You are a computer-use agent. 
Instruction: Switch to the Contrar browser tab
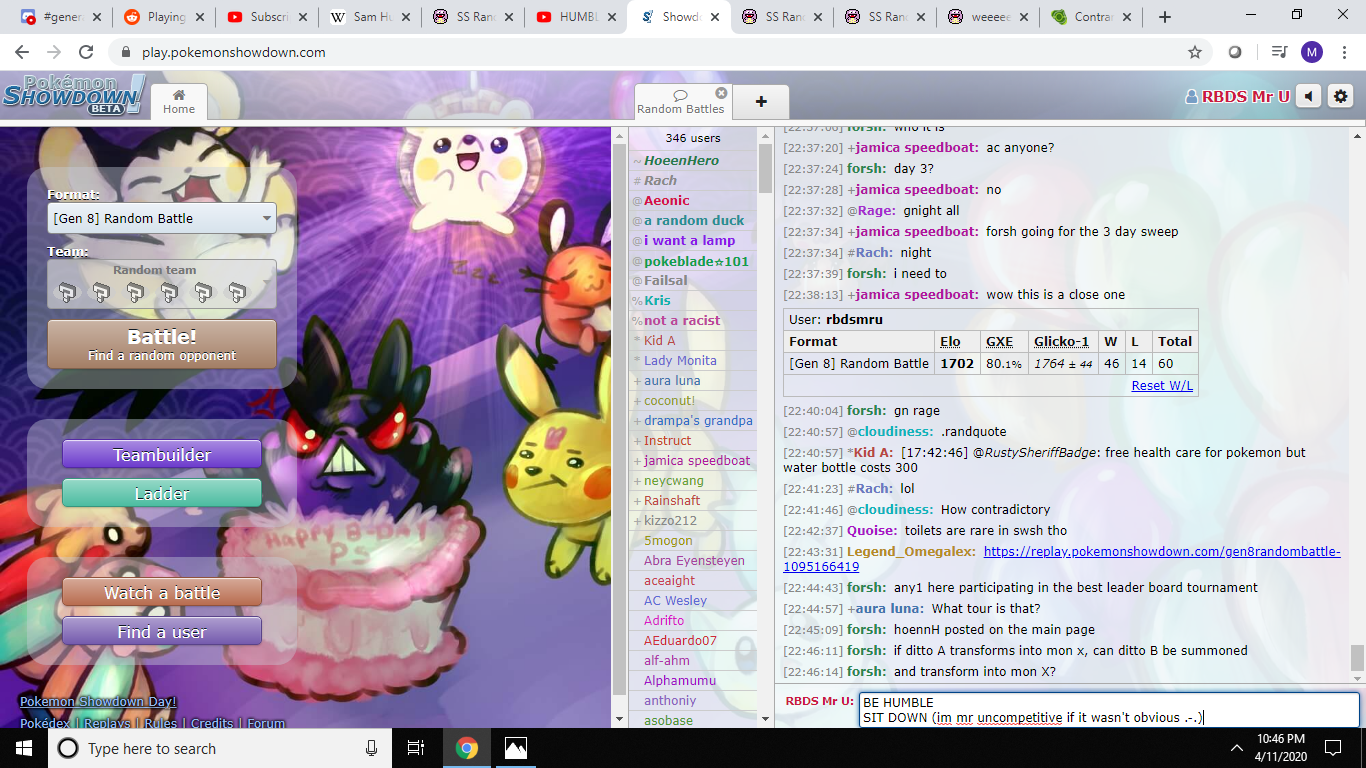tap(1090, 17)
